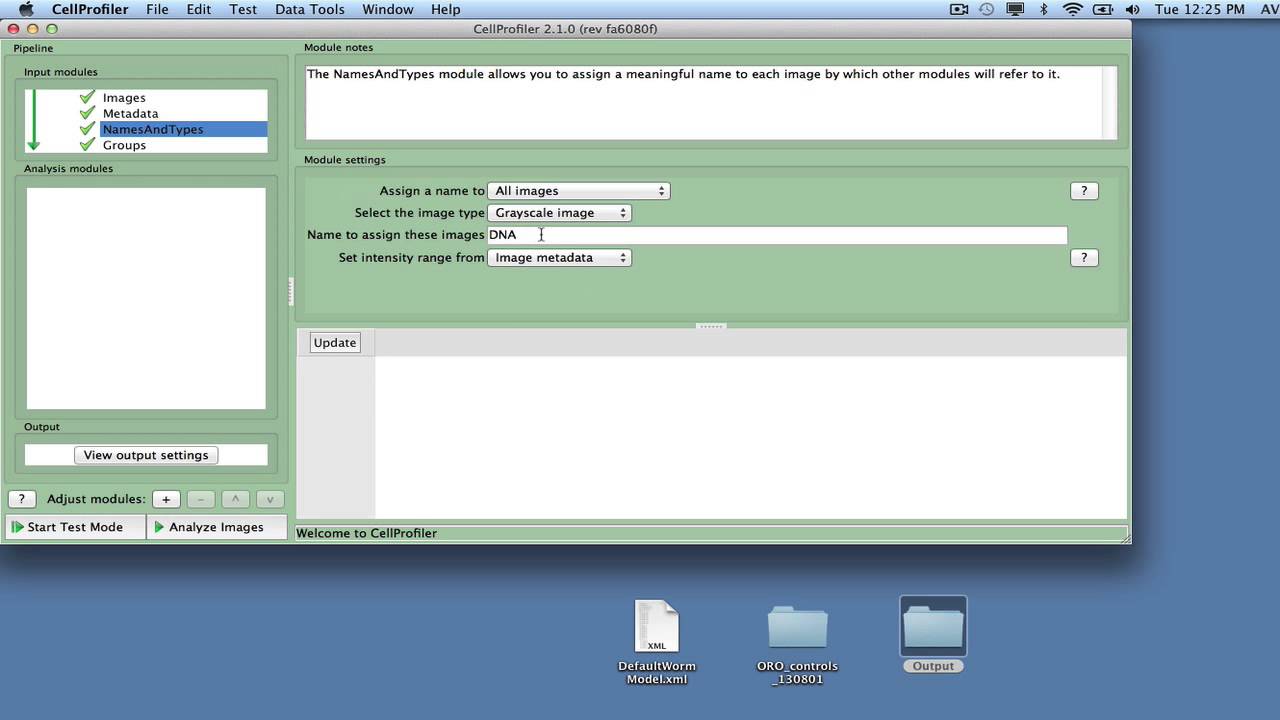Image resolution: width=1280 pixels, height=720 pixels.
Task: Click the camera recording menu bar icon
Action: pos(959,9)
